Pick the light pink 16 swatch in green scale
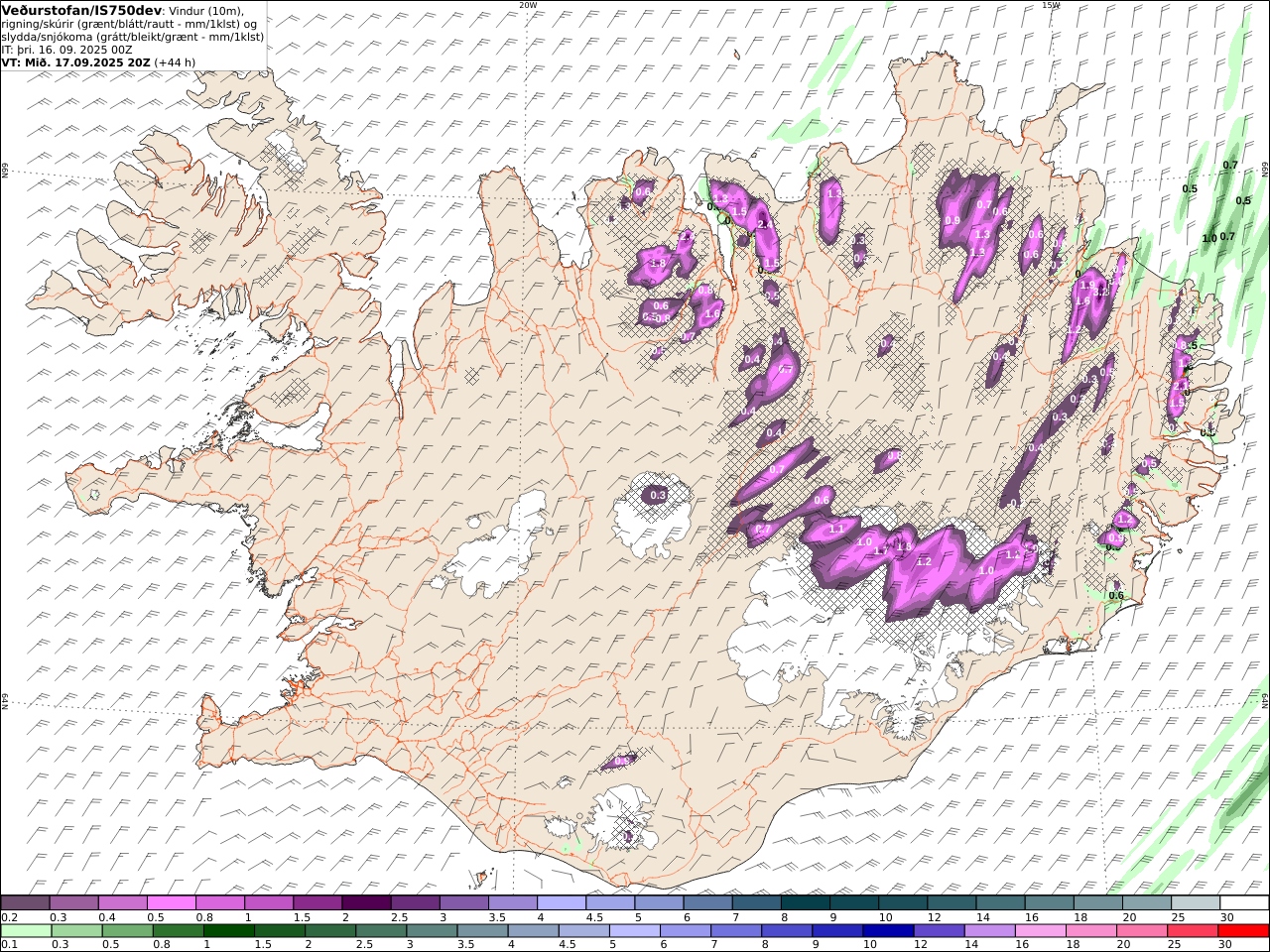The height and width of the screenshot is (952, 1270). tap(1041, 931)
